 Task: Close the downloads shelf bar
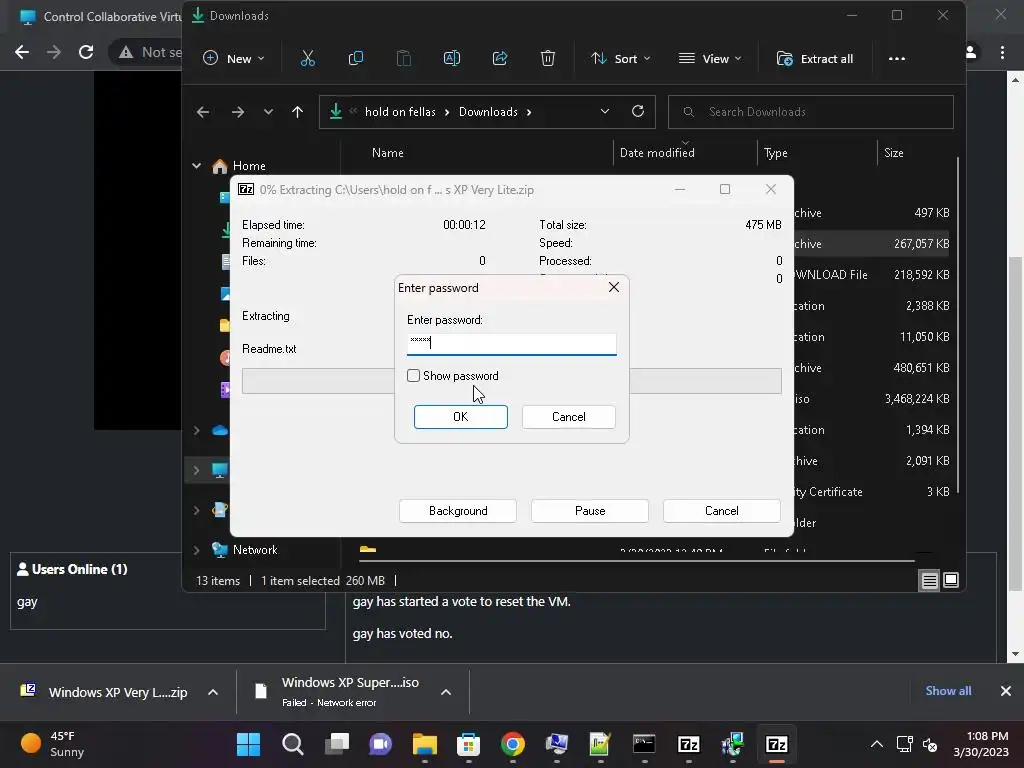[1006, 691]
